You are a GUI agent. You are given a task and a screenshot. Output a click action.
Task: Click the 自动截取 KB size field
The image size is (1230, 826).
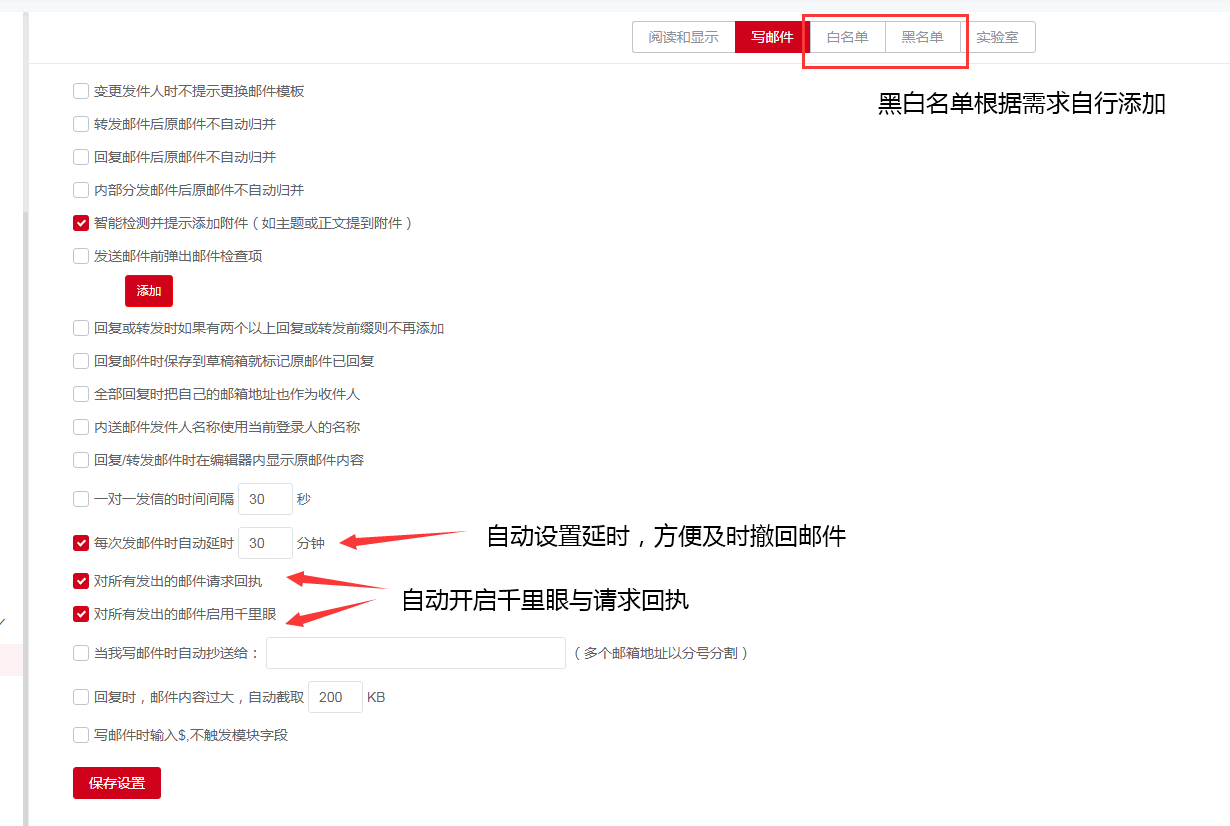point(335,697)
